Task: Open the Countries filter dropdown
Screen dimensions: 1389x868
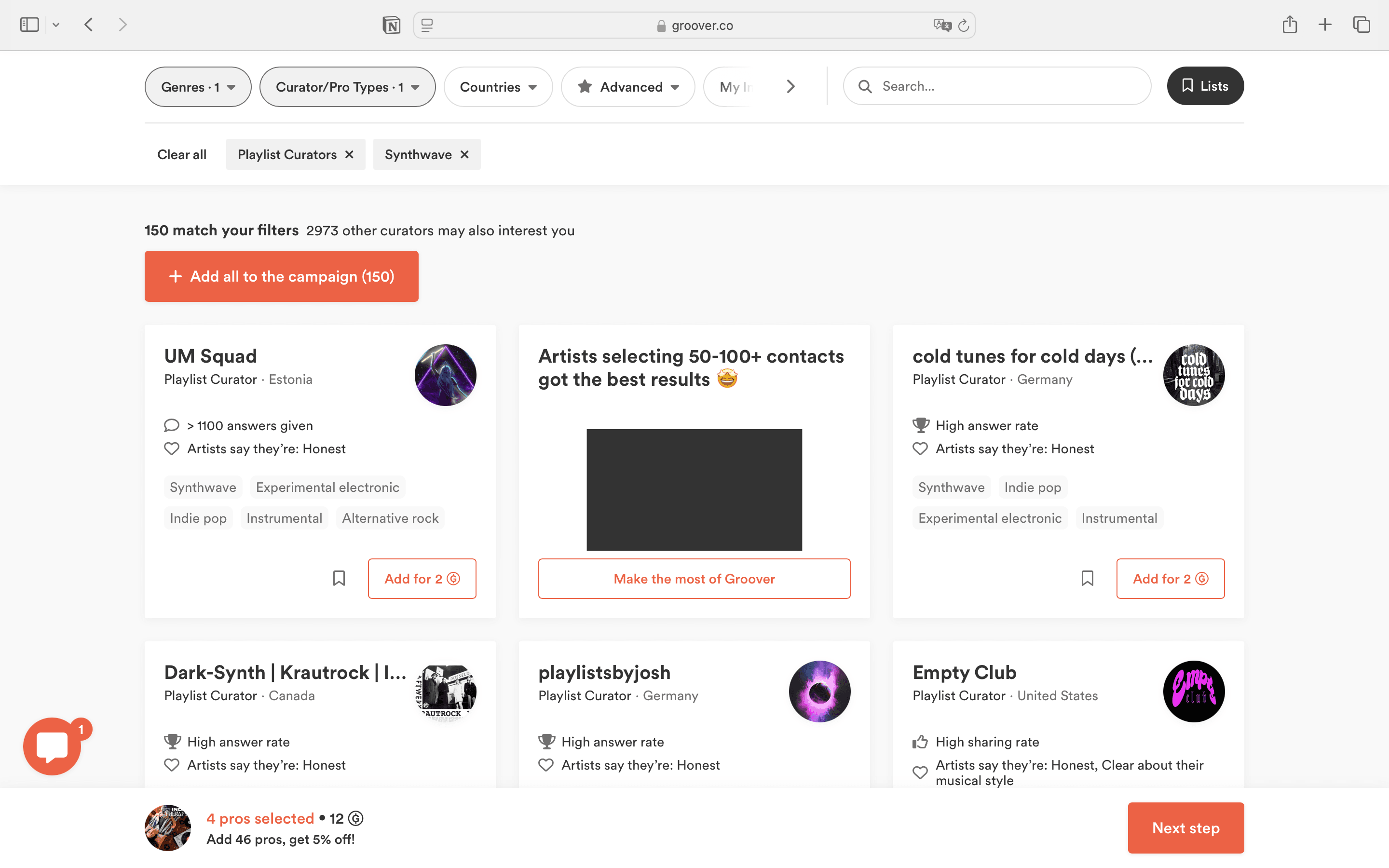Action: [498, 87]
